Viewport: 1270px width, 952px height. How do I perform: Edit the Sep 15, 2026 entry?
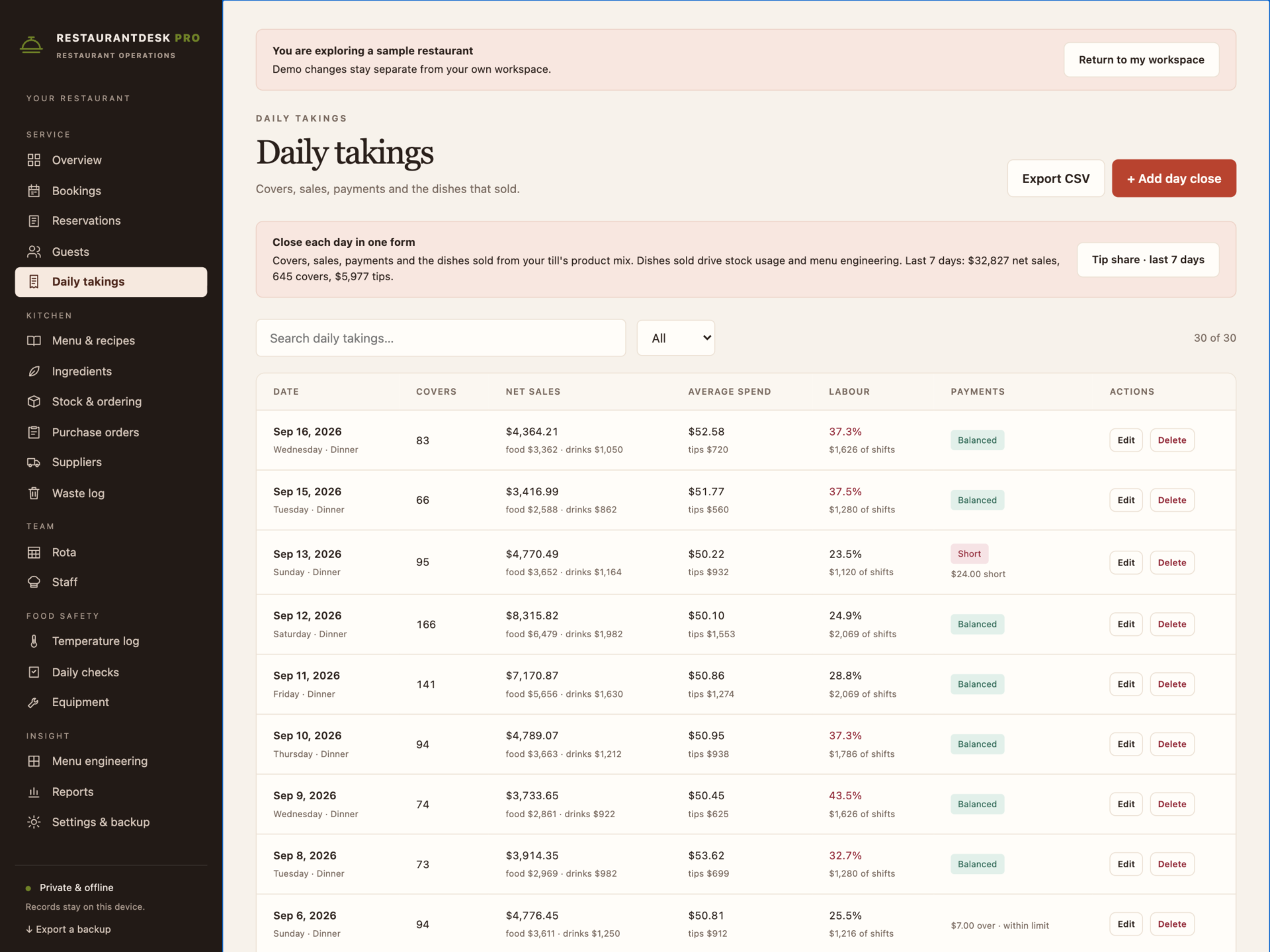[x=1126, y=500]
